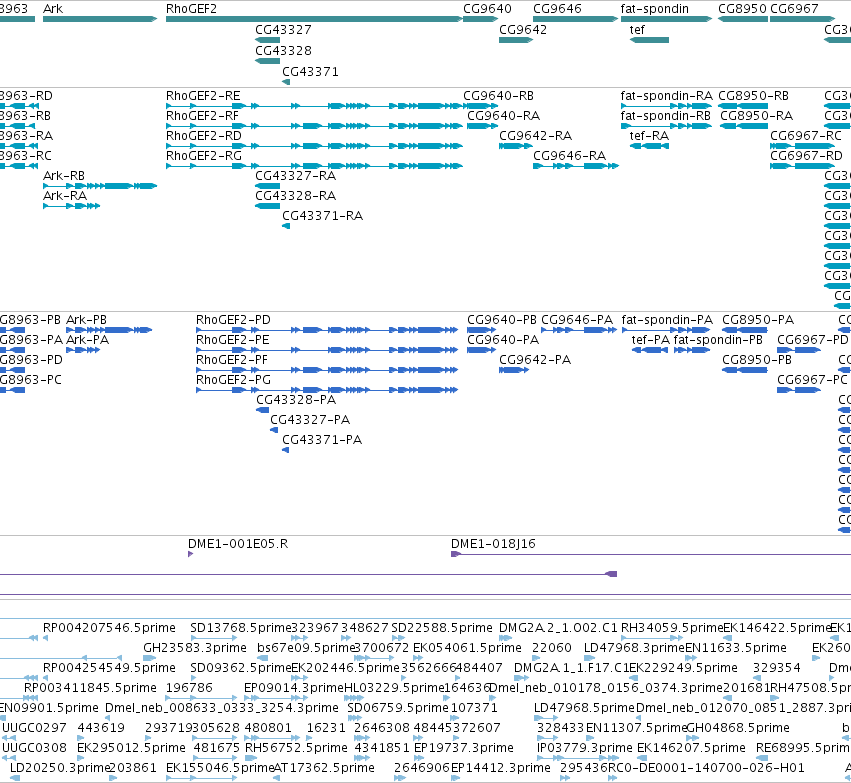Click transcript CG9646-RA
Screen dimensions: 851x783
tap(569, 156)
